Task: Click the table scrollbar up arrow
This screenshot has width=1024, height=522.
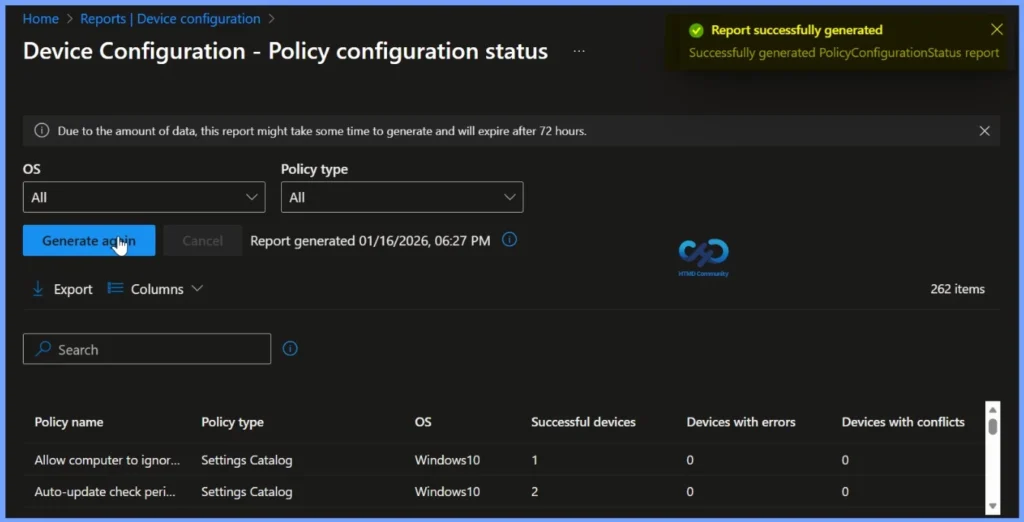Action: [x=993, y=410]
